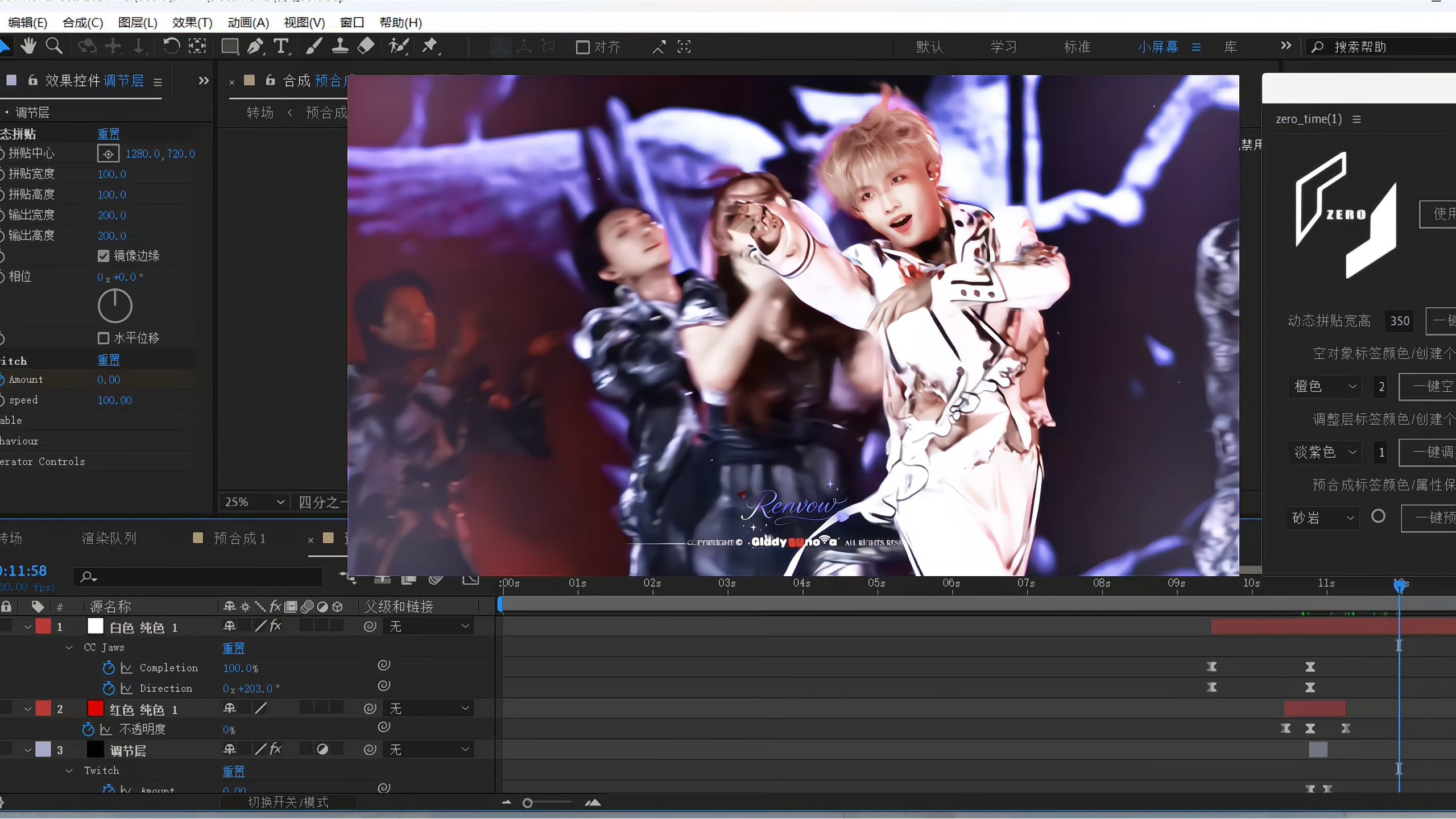Click the 切换开关/模式 button

288,802
